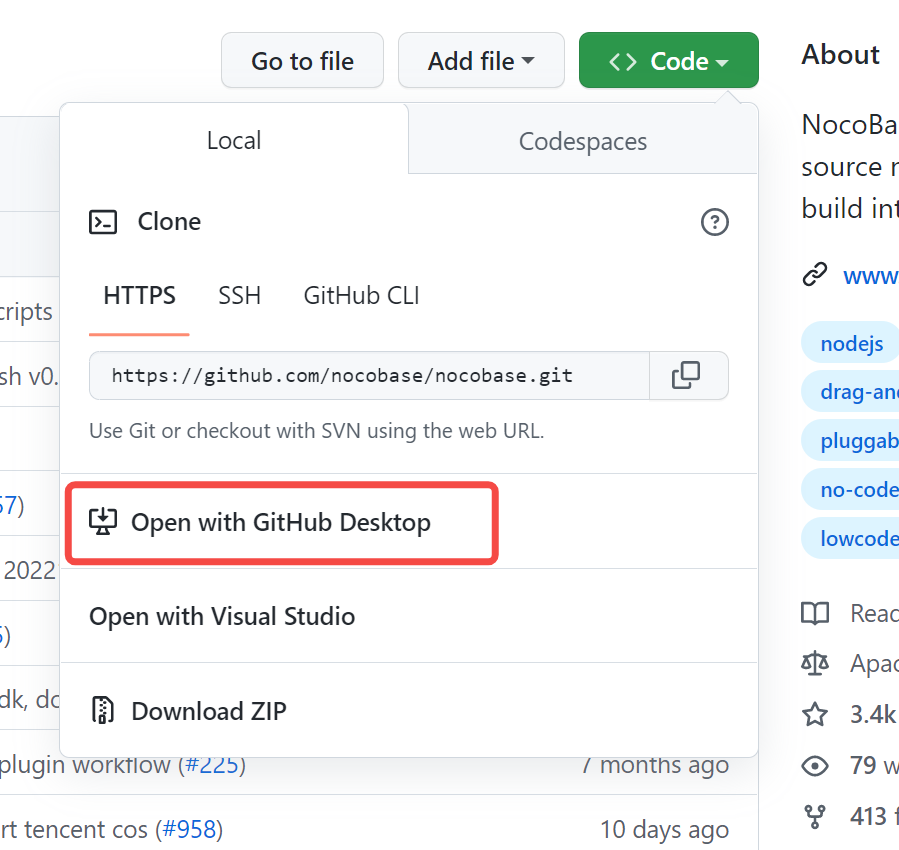The image size is (899, 850).
Task: Copy the repository URL using the copy icon
Action: tap(688, 375)
